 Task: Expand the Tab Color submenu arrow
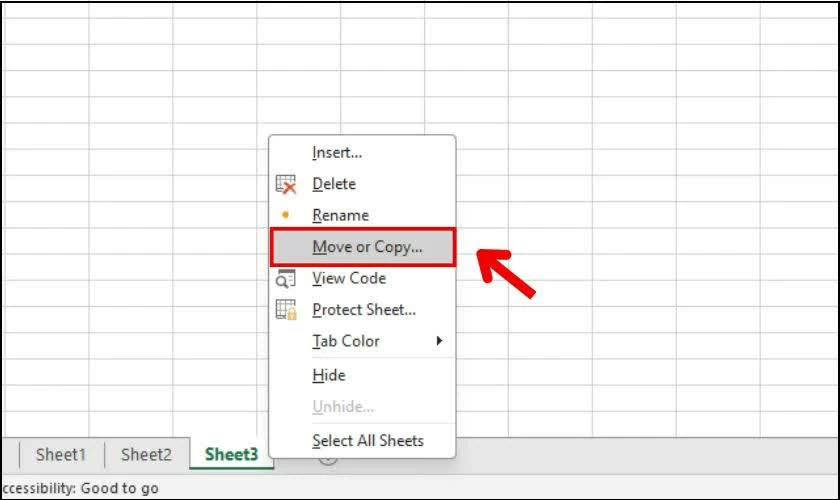[x=438, y=341]
